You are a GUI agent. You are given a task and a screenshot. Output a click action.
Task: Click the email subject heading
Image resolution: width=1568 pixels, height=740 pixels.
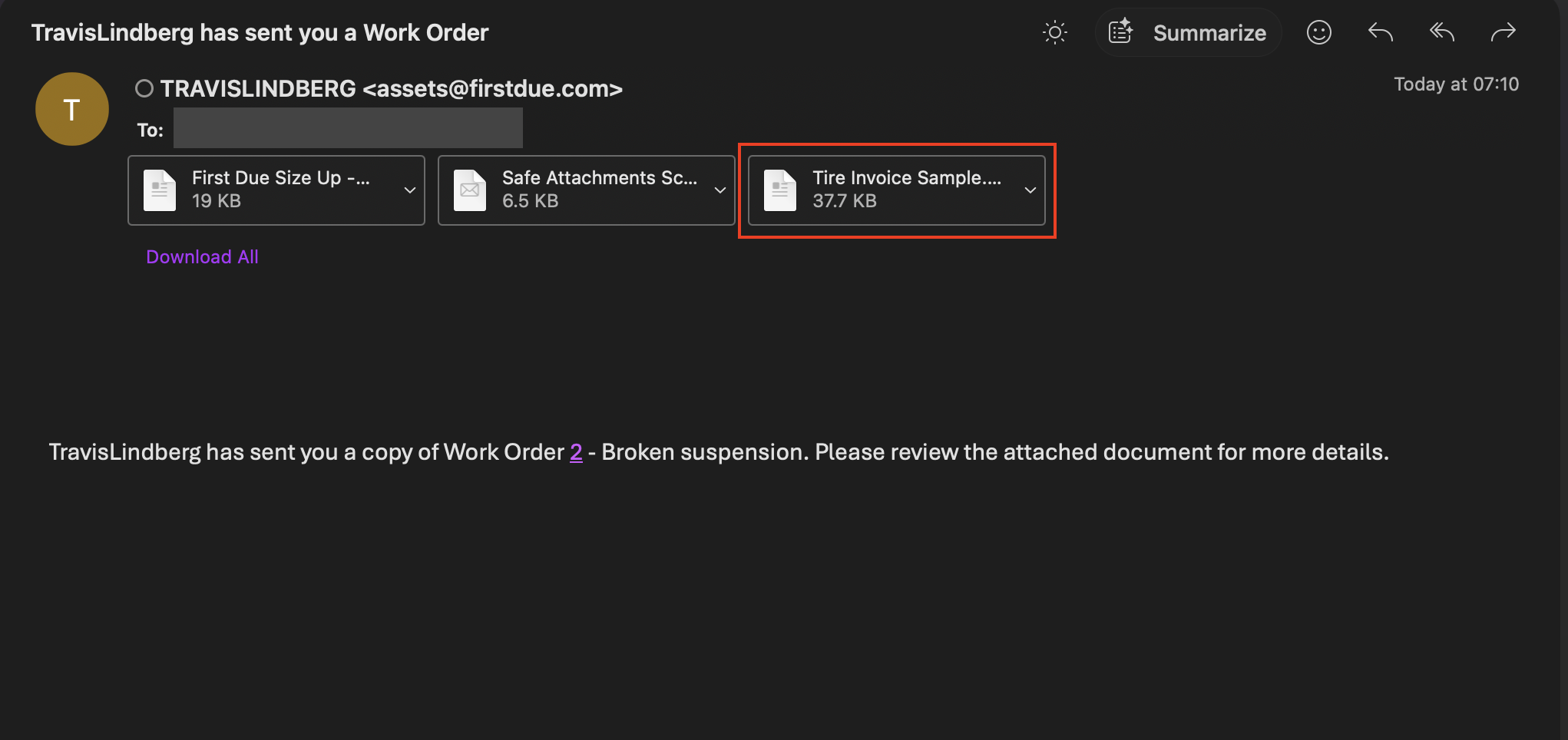[260, 32]
